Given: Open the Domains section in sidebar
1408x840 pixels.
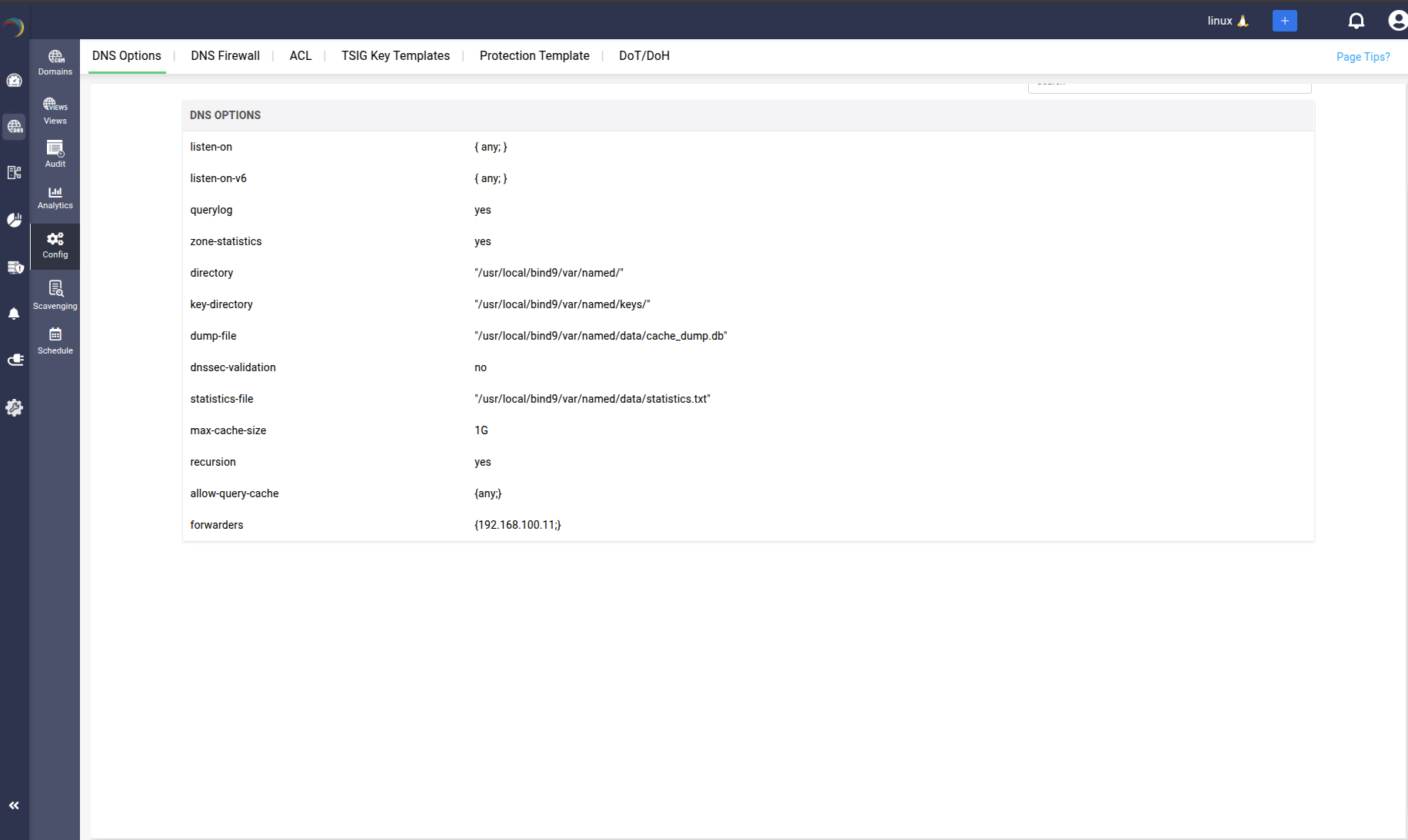Looking at the screenshot, I should [55, 62].
